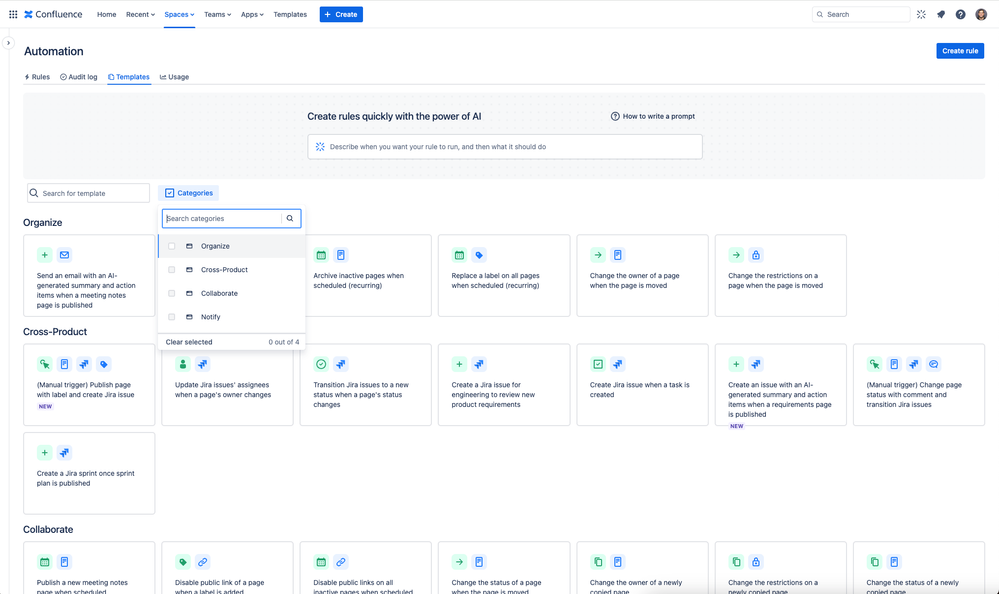Click the calendar icon on Archive inactive pages card
The width and height of the screenshot is (999, 594).
click(x=321, y=255)
